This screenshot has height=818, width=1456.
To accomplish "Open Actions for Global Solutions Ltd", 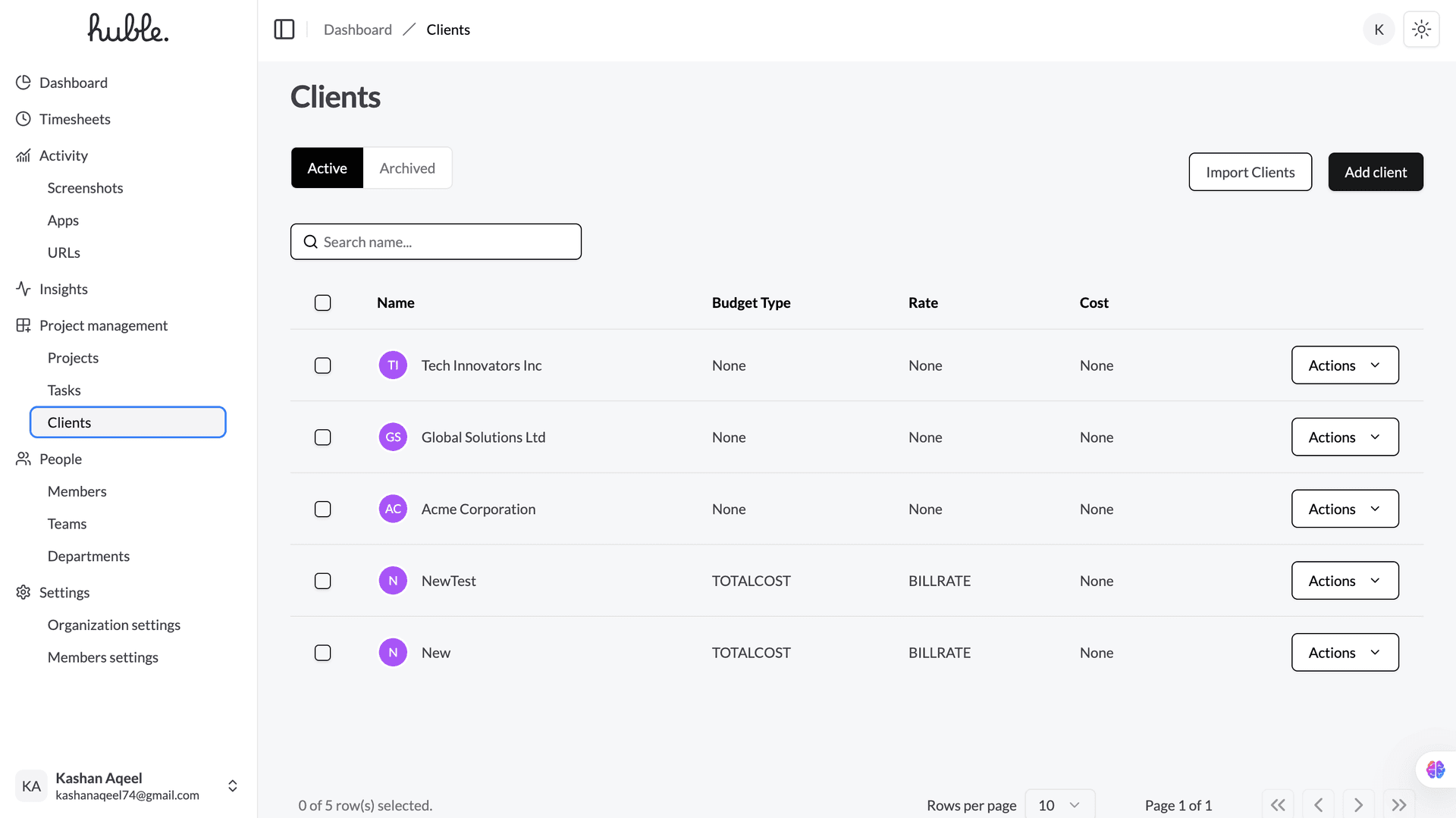I will tap(1345, 437).
